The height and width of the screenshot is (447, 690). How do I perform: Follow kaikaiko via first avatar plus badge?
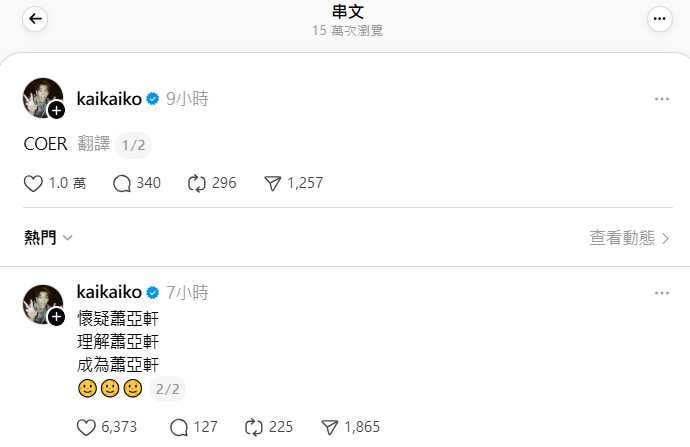click(x=57, y=111)
